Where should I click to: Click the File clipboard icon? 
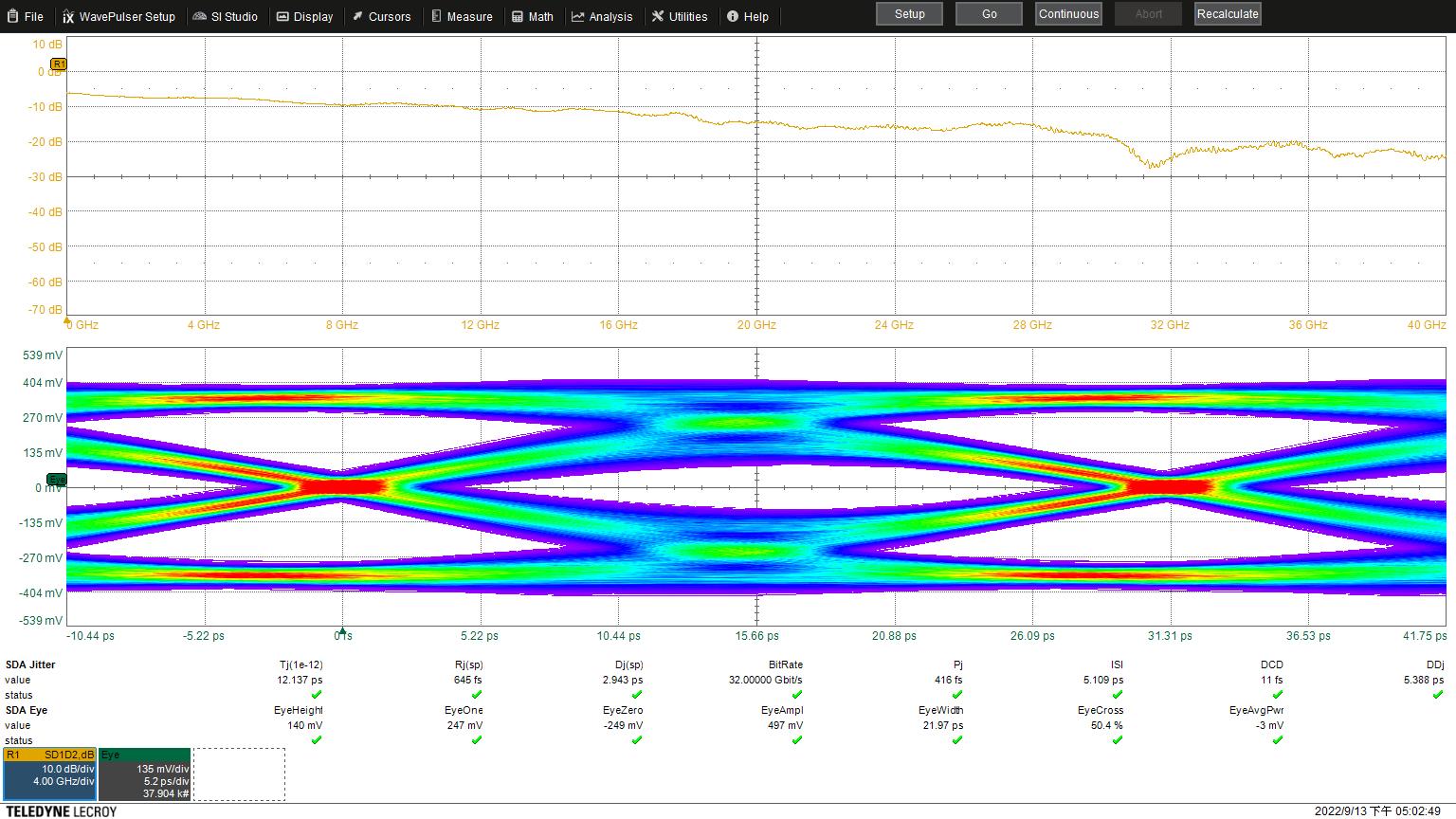[x=12, y=16]
